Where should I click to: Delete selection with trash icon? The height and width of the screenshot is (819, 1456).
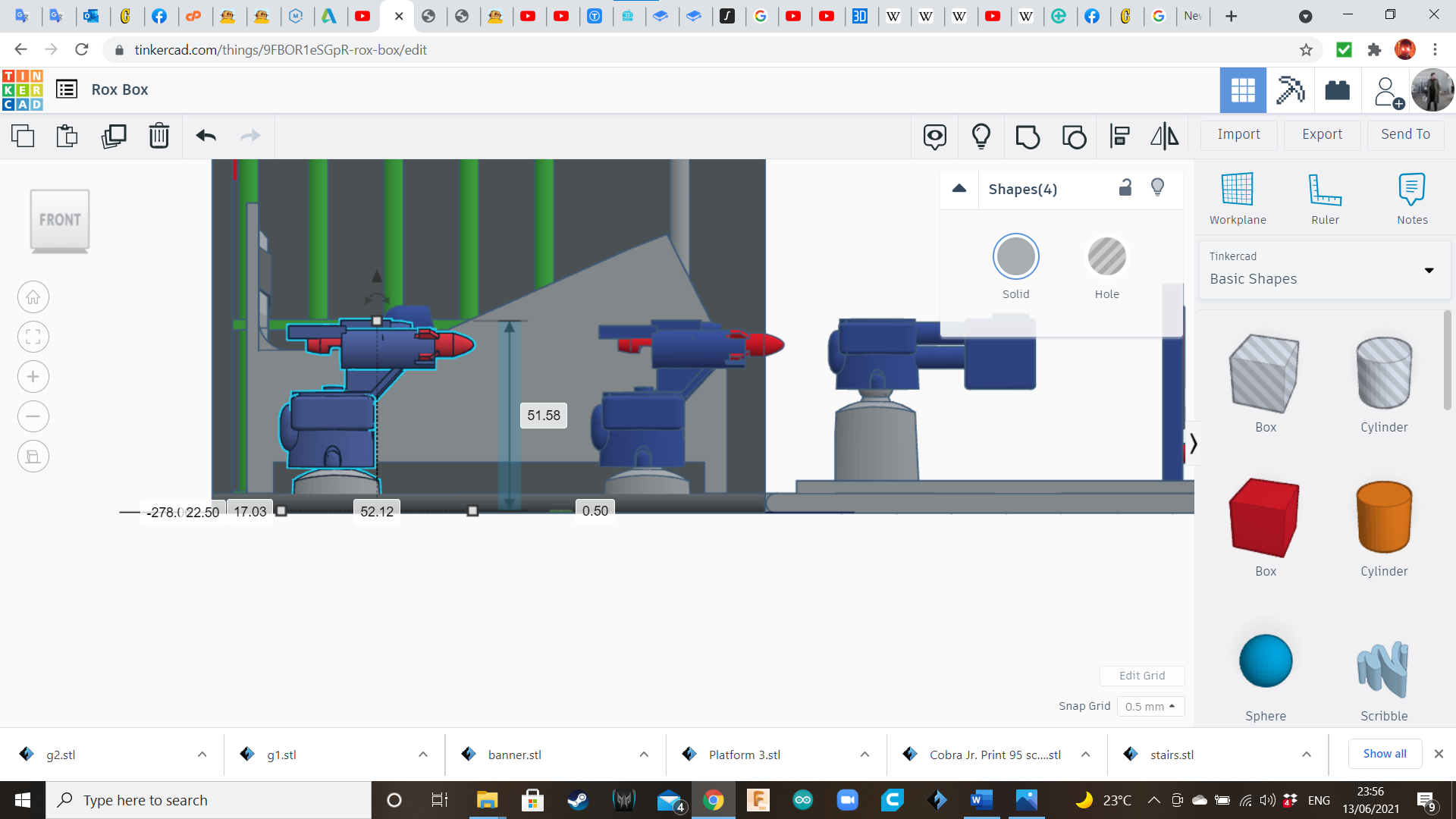(159, 136)
